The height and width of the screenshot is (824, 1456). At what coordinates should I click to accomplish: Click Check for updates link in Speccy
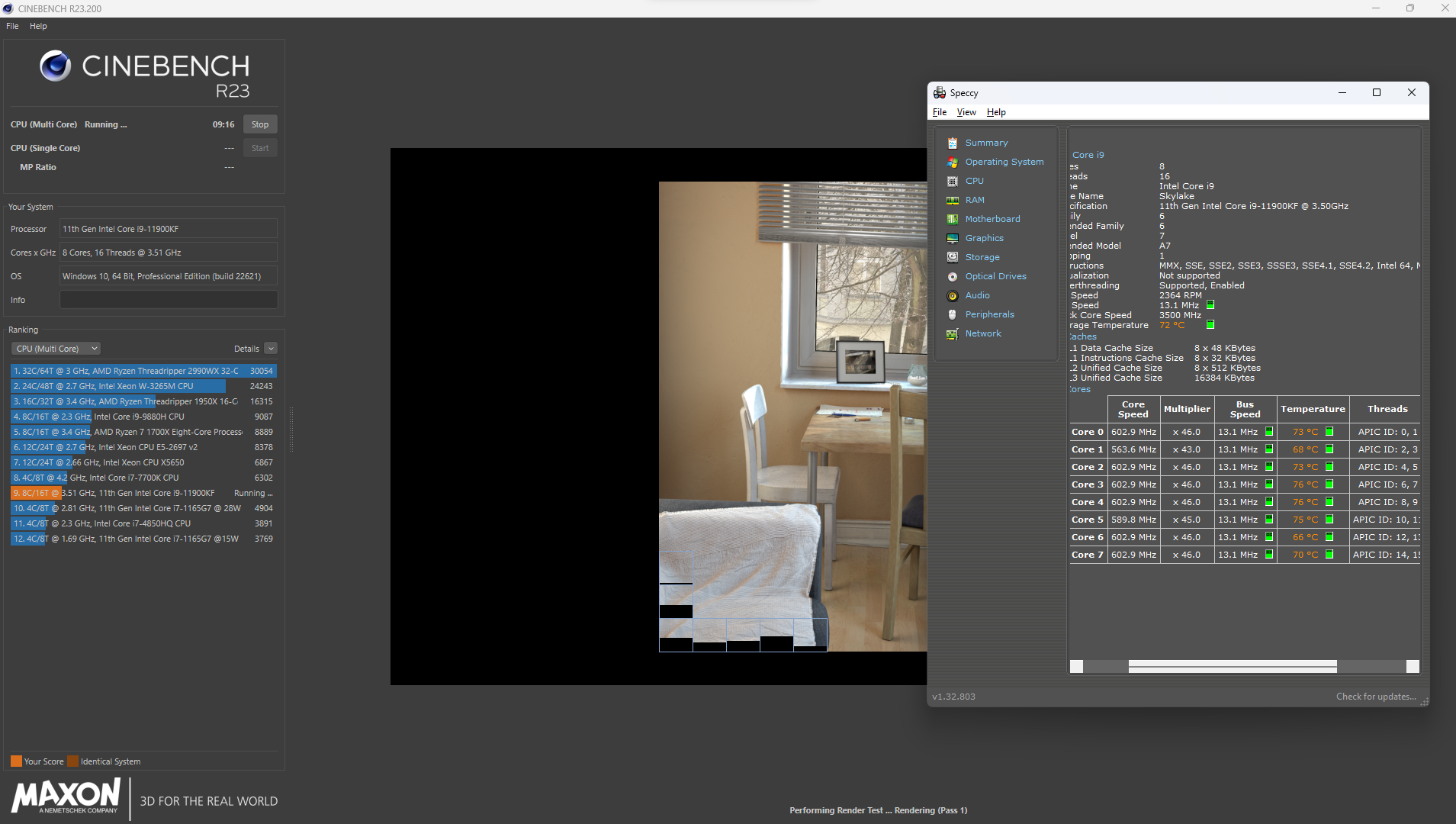tap(1376, 697)
